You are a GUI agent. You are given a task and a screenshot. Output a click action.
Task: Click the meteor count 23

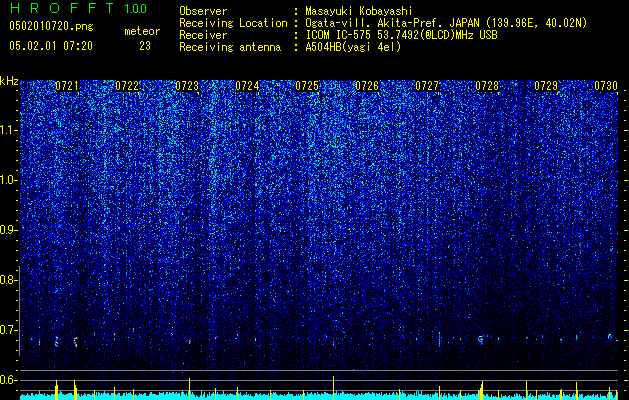point(145,46)
